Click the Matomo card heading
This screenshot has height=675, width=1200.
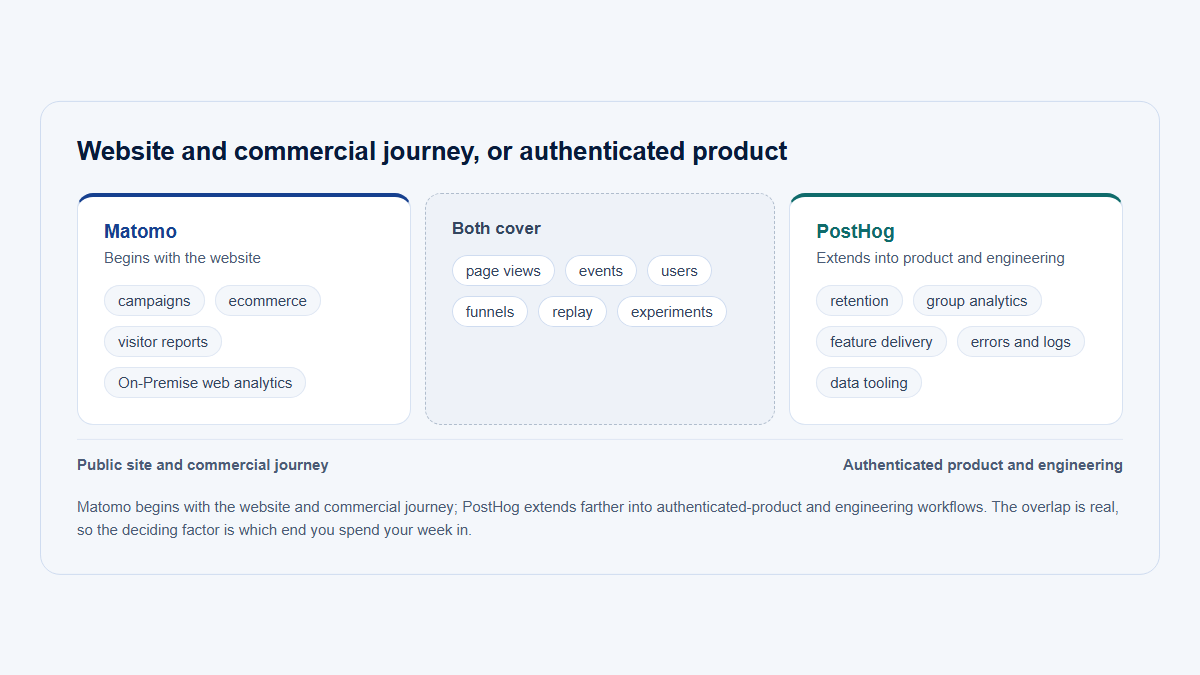tap(140, 231)
